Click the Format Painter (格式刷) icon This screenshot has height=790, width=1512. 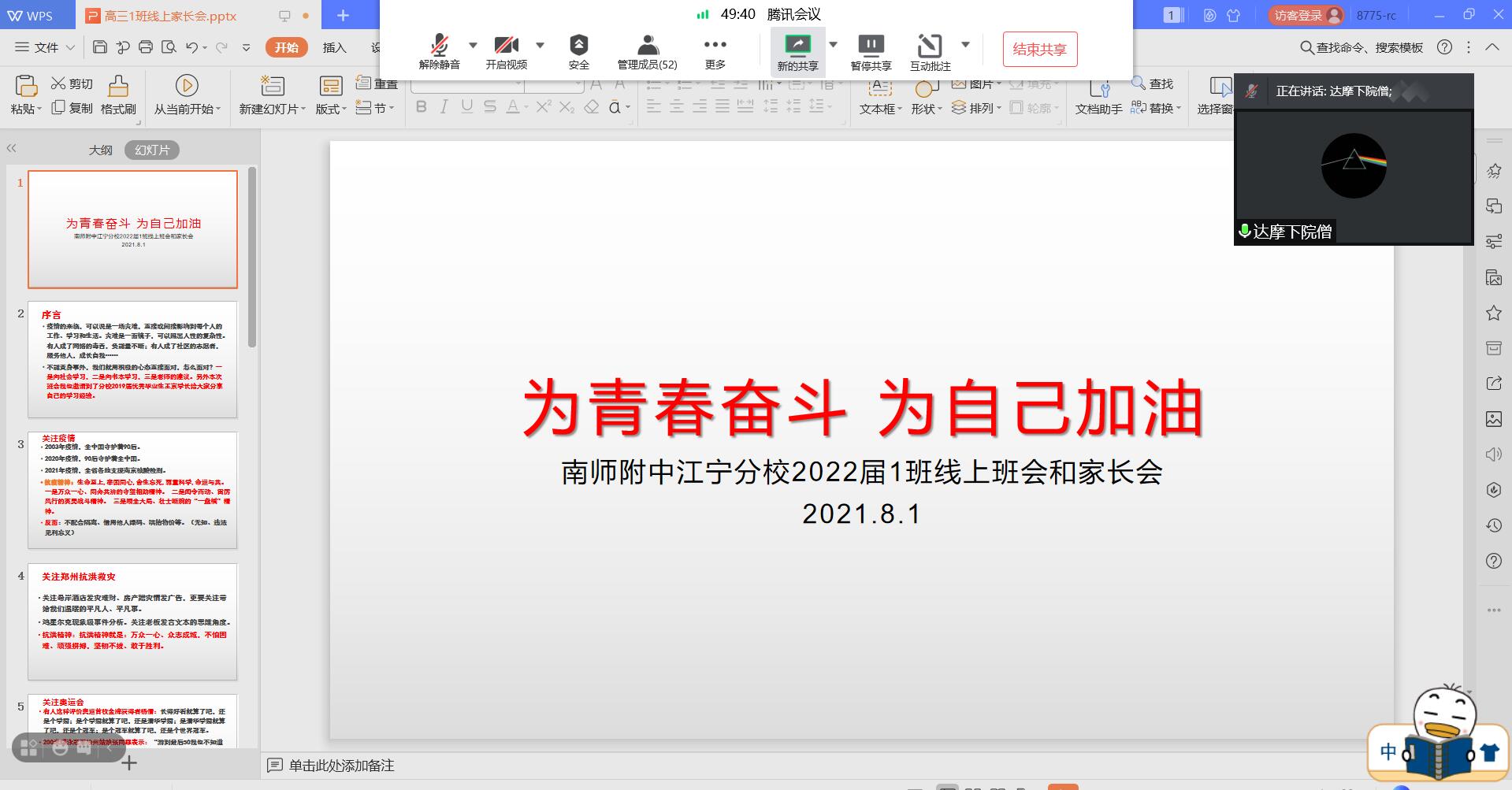click(118, 95)
